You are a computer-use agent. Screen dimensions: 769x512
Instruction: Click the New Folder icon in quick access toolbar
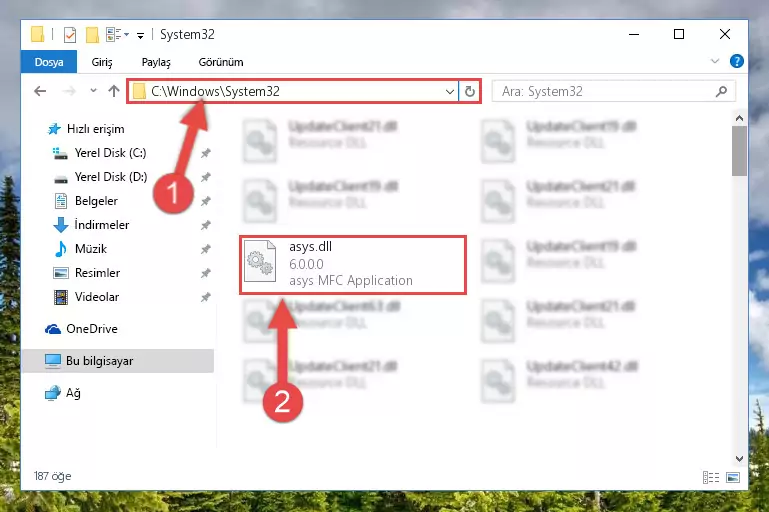pos(92,35)
